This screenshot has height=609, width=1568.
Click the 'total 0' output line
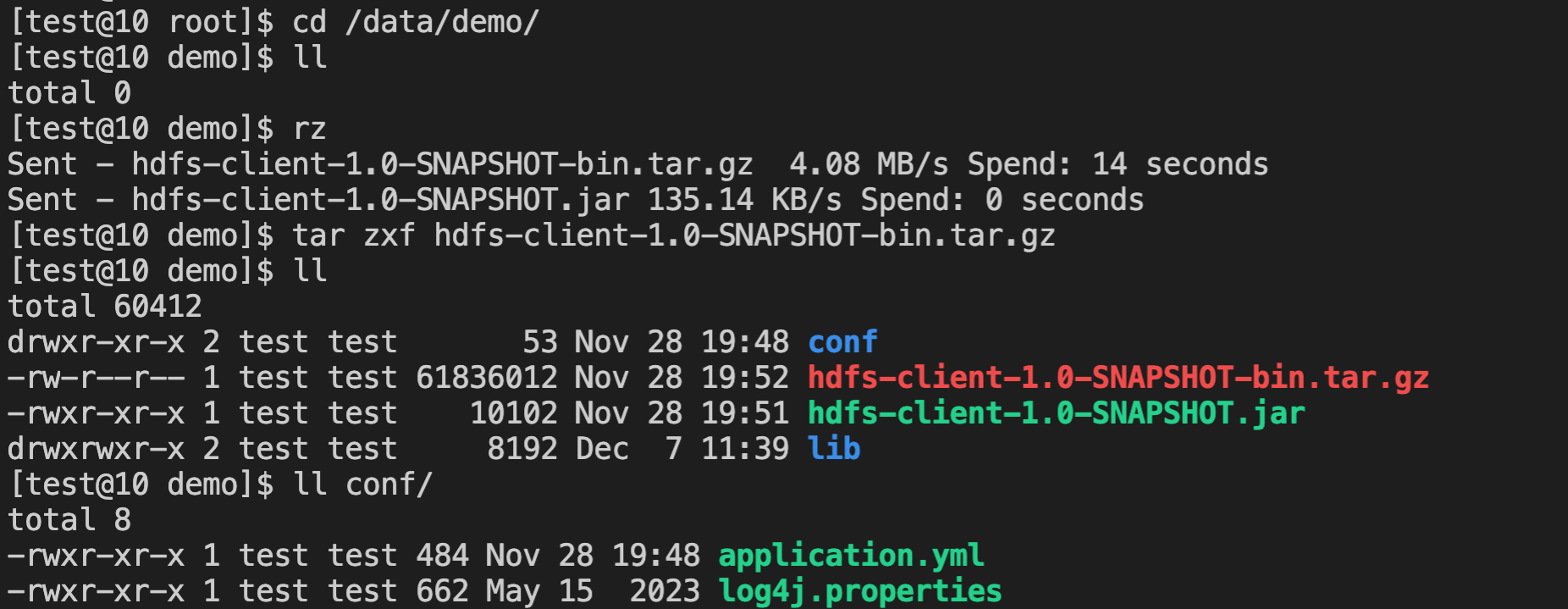[69, 93]
